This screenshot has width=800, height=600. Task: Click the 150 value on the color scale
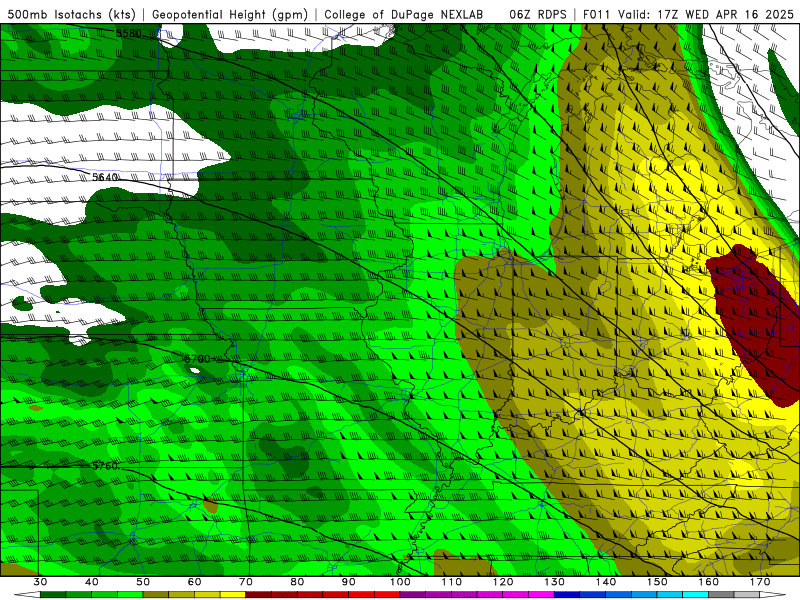click(x=657, y=582)
